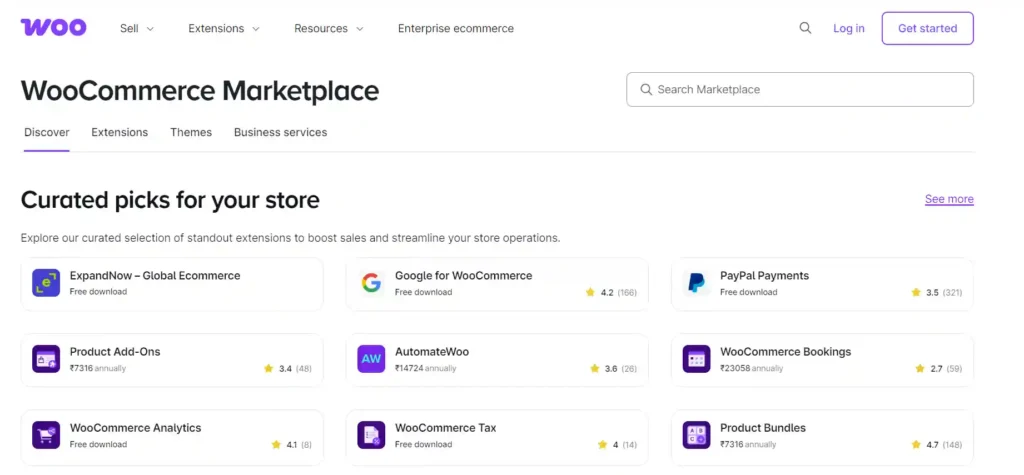Switch to the Business services tab
The height and width of the screenshot is (475, 1024).
(x=280, y=133)
